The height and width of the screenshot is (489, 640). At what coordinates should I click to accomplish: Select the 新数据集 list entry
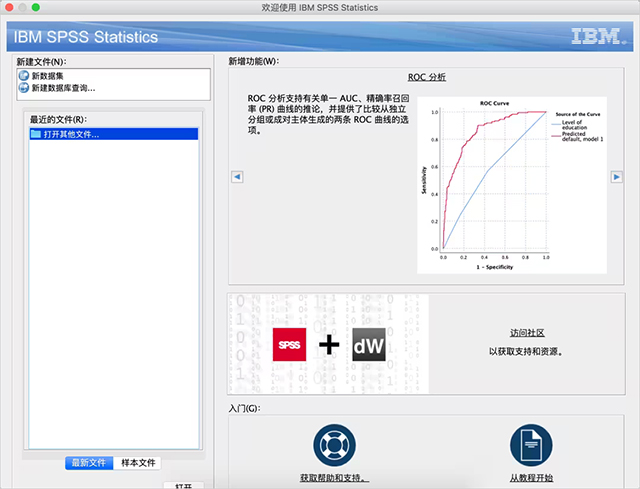(x=114, y=76)
